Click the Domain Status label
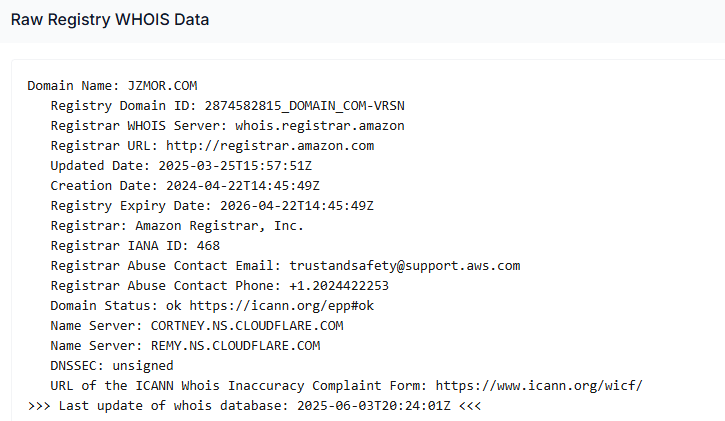Screen dimensions: 725x421 pos(100,306)
